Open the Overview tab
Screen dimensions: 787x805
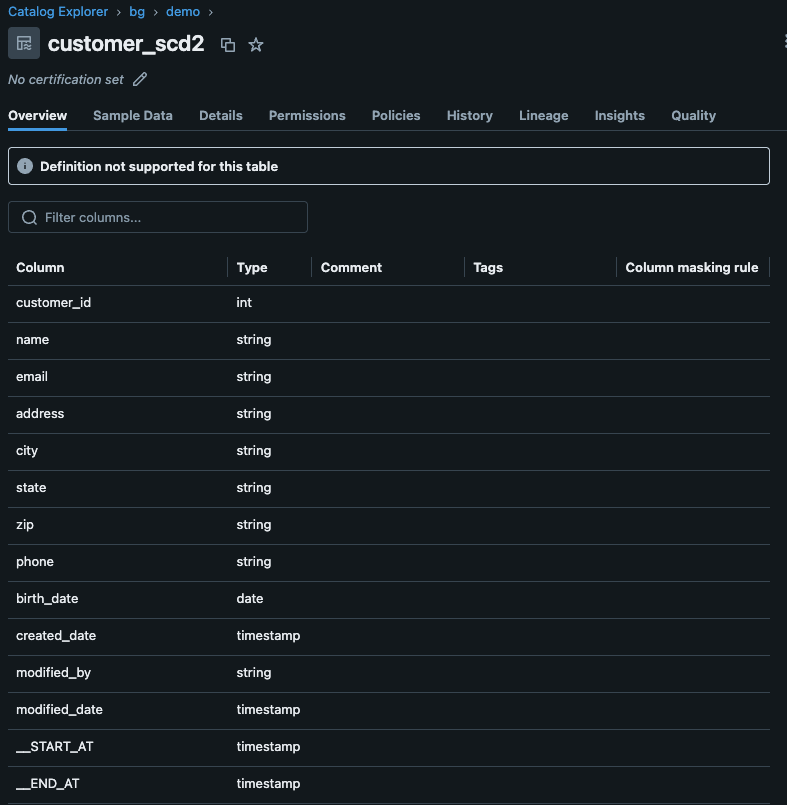(x=37, y=116)
